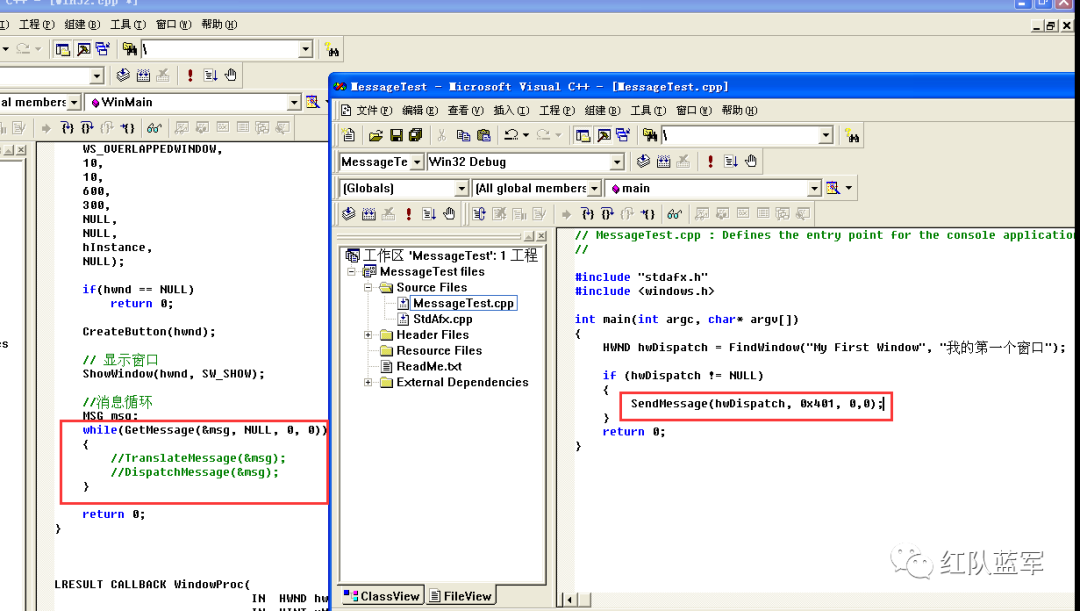Viewport: 1080px width, 611px height.
Task: Click the Save All icon
Action: click(415, 136)
